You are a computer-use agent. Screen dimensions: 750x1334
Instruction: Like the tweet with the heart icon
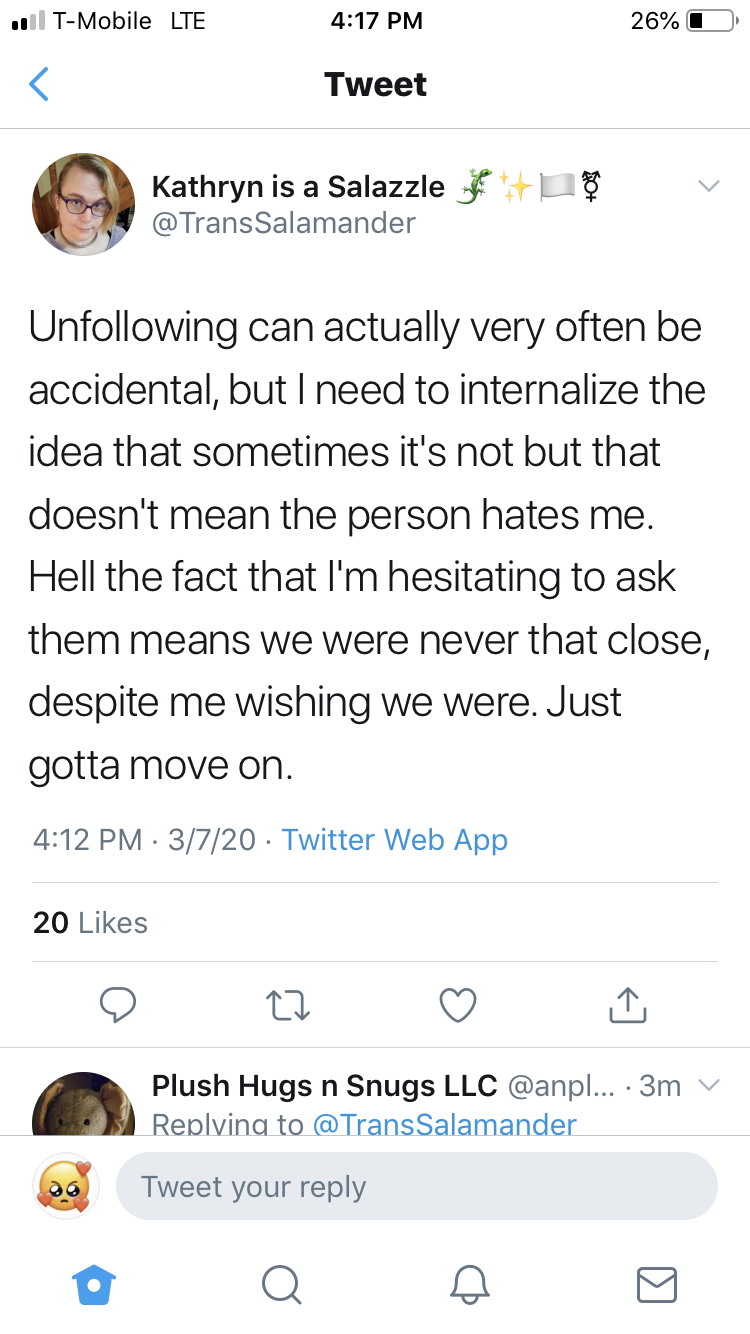point(458,1005)
